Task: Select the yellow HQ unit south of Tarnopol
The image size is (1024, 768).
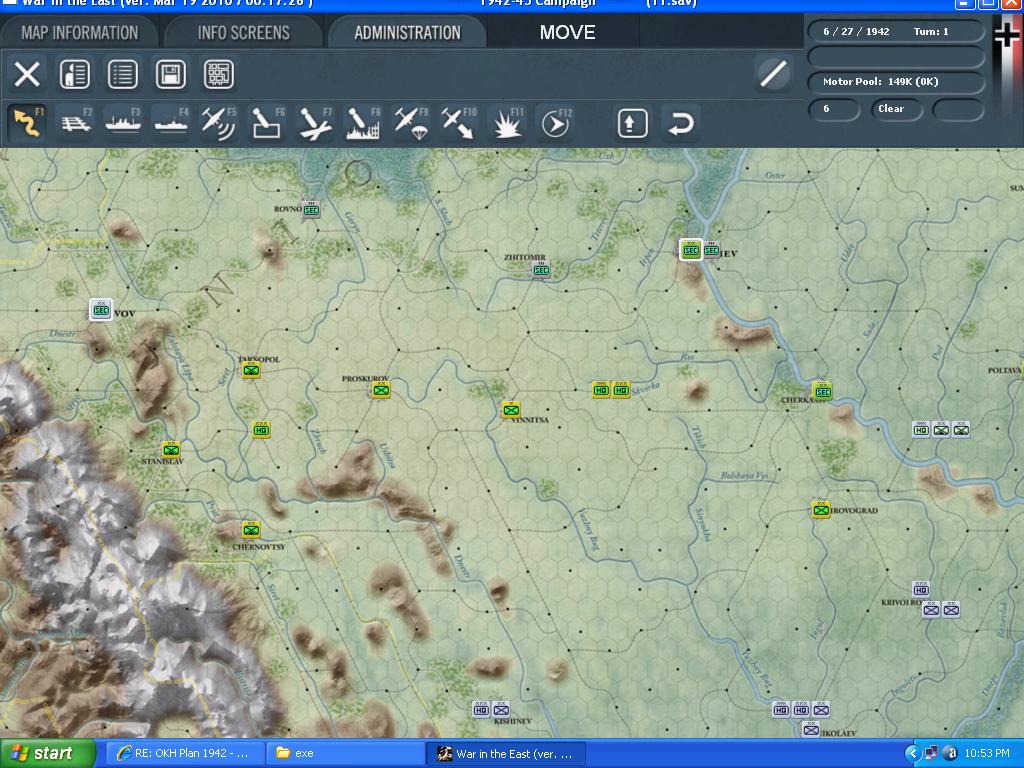Action: coord(261,430)
